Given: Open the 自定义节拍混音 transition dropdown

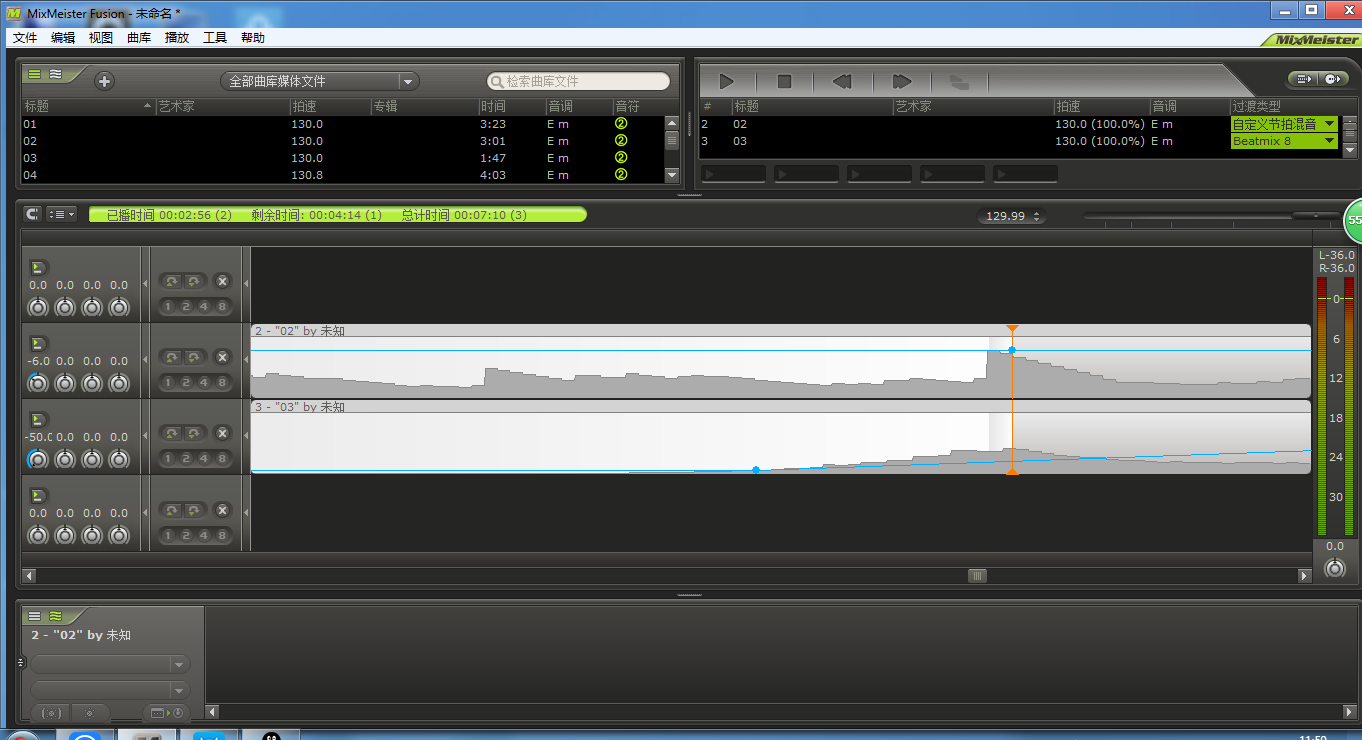Looking at the screenshot, I should coord(1284,124).
